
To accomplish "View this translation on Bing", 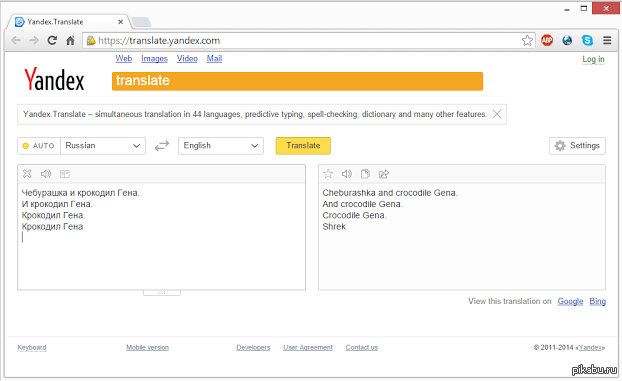I will pyautogui.click(x=597, y=301).
